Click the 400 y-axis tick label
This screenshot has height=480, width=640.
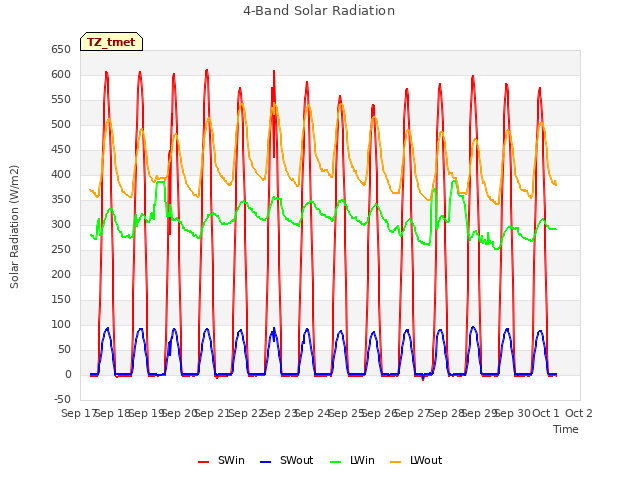[61, 174]
